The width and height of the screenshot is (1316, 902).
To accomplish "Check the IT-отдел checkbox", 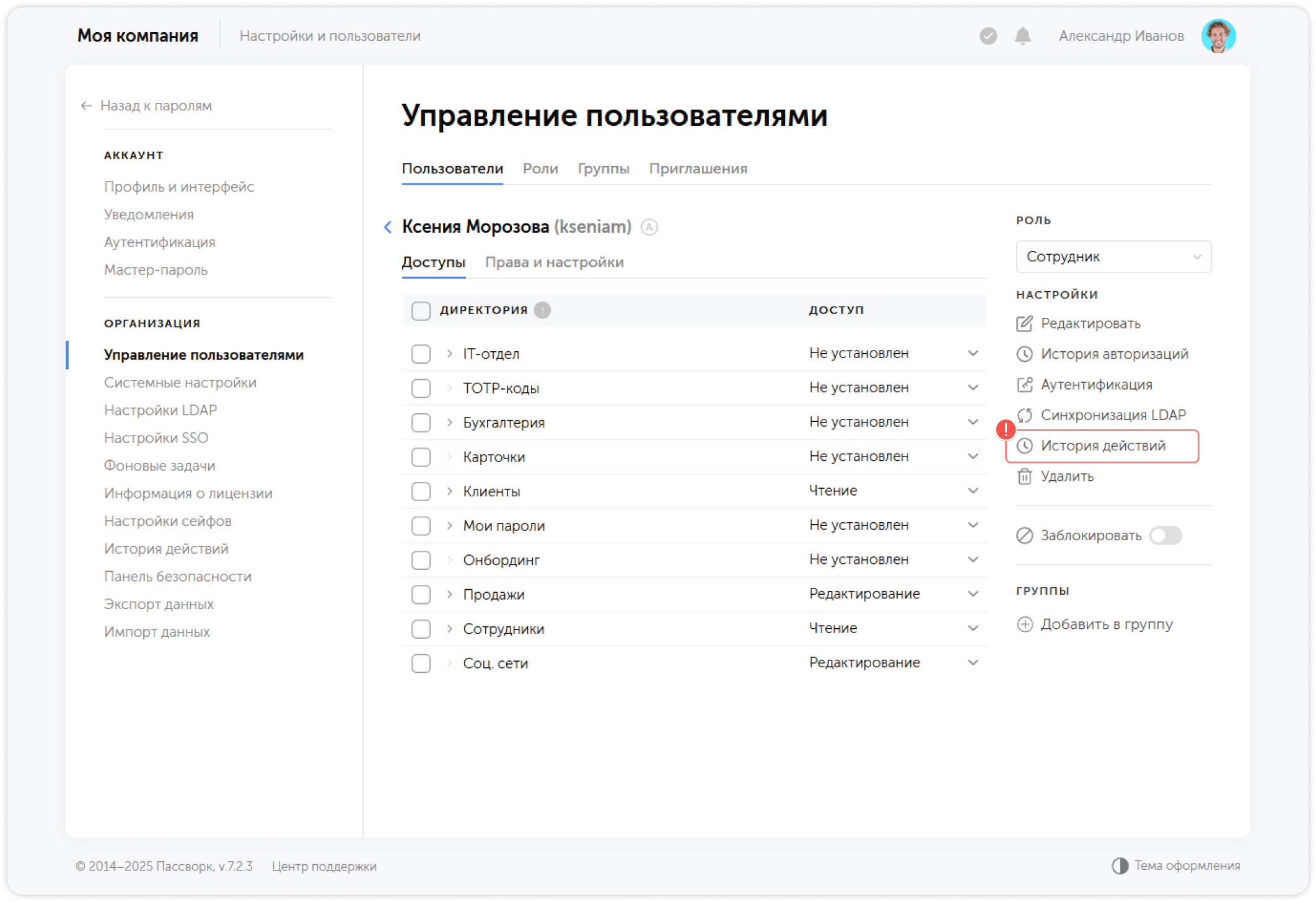I will [x=421, y=353].
